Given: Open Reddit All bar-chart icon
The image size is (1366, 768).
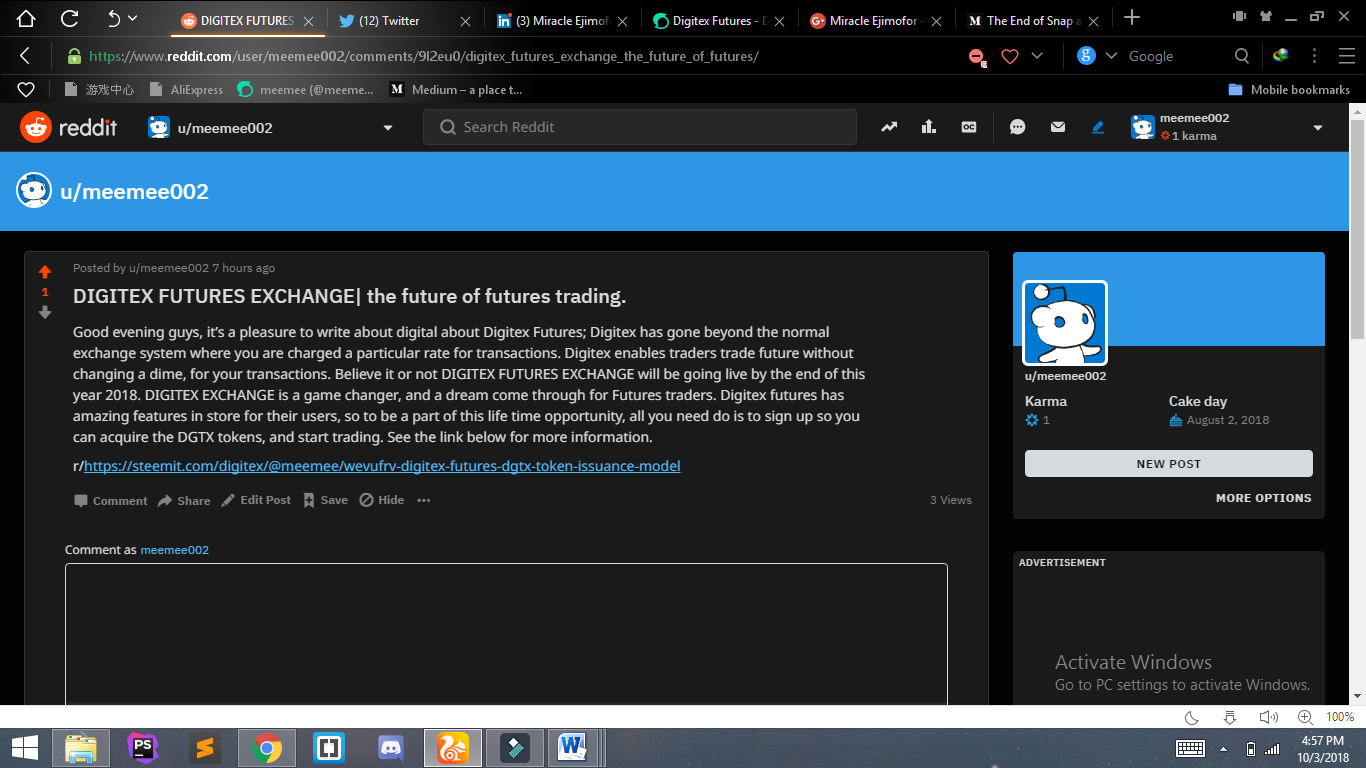Looking at the screenshot, I should click(929, 127).
